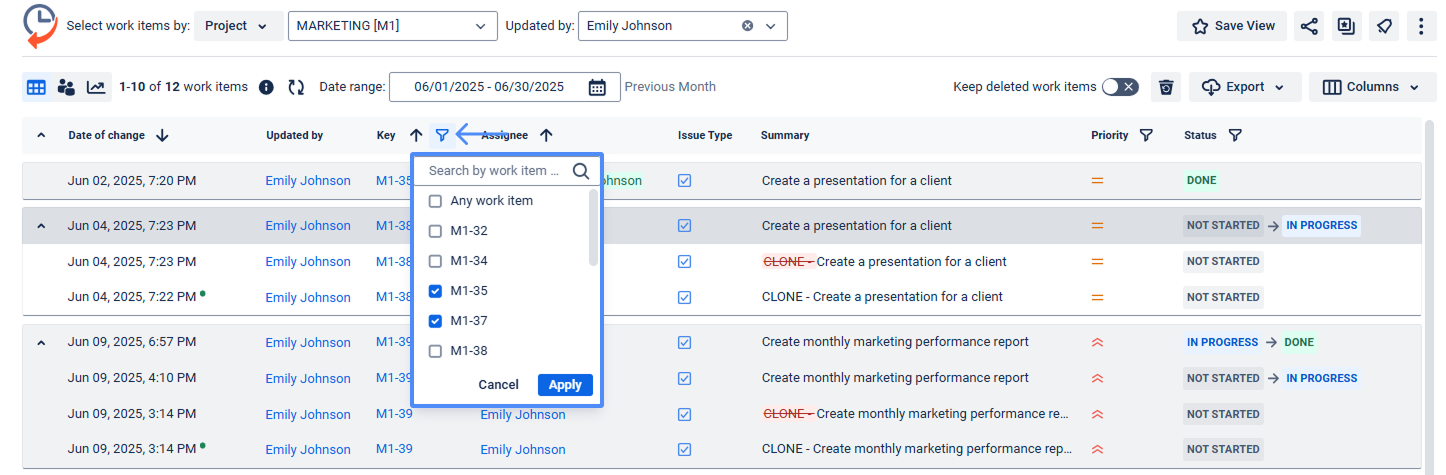Click the share icon next to Save View
1446x475 pixels.
coord(1308,26)
